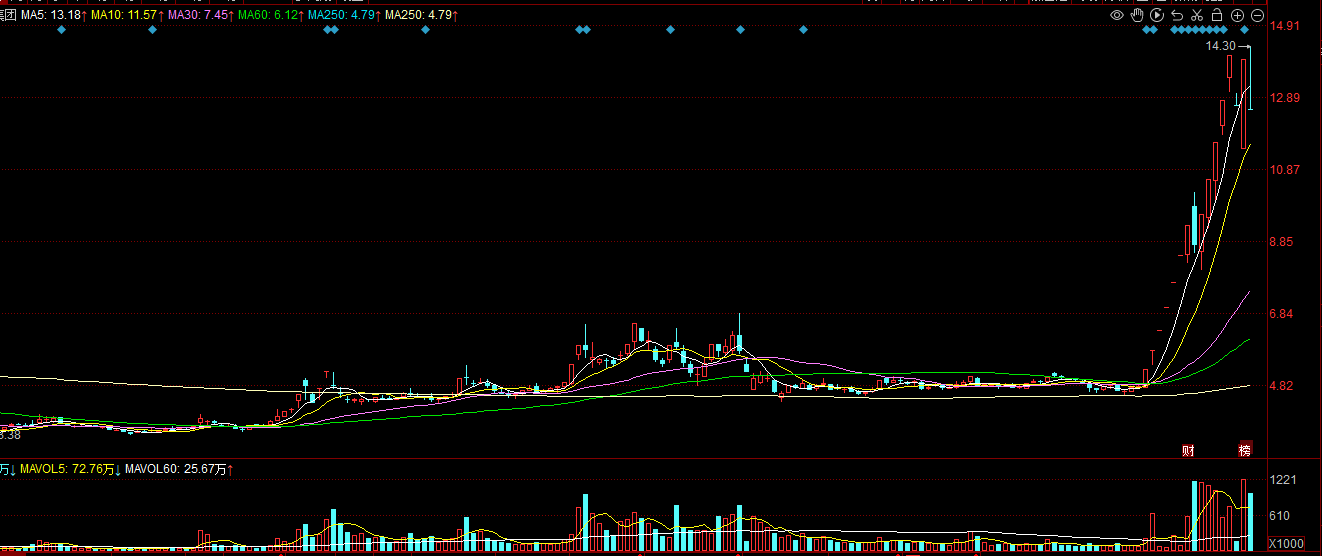Select the scissors cut tool
Image resolution: width=1322 pixels, height=556 pixels.
(x=1196, y=15)
